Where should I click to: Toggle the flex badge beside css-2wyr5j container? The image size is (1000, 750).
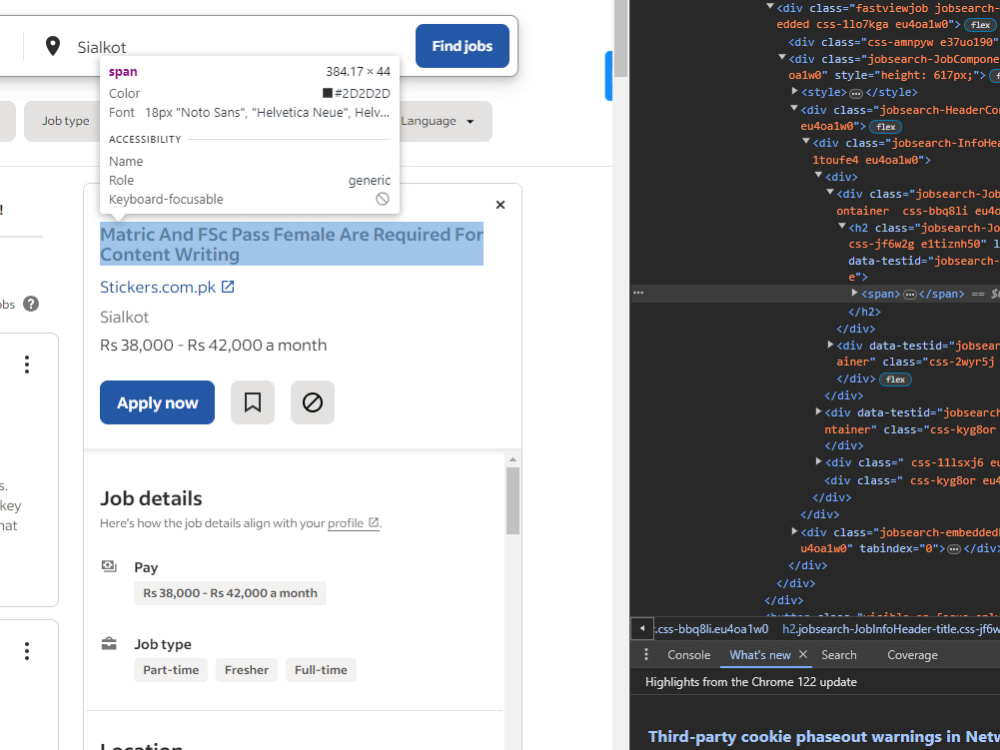click(895, 379)
